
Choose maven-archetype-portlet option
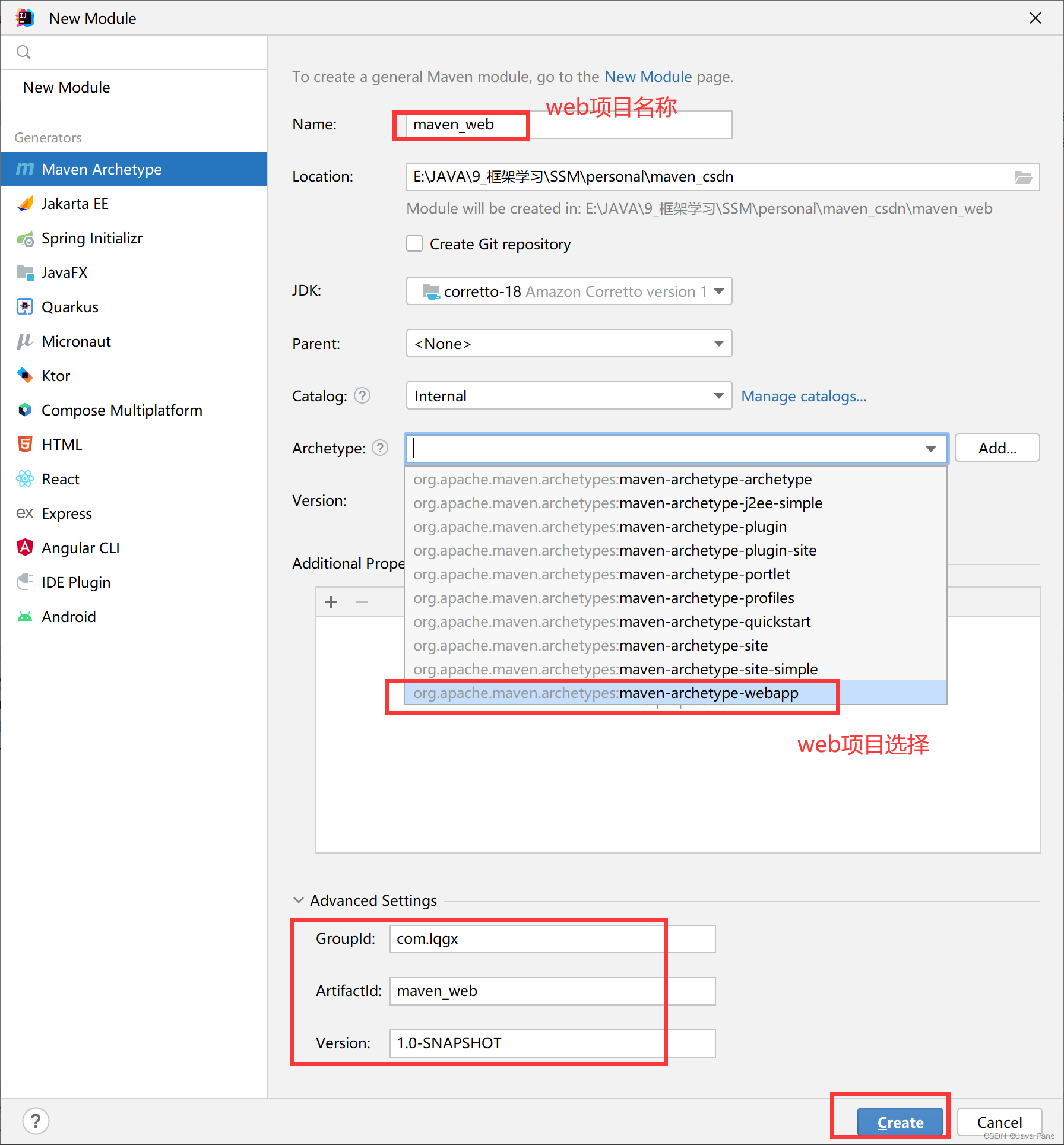[676, 574]
